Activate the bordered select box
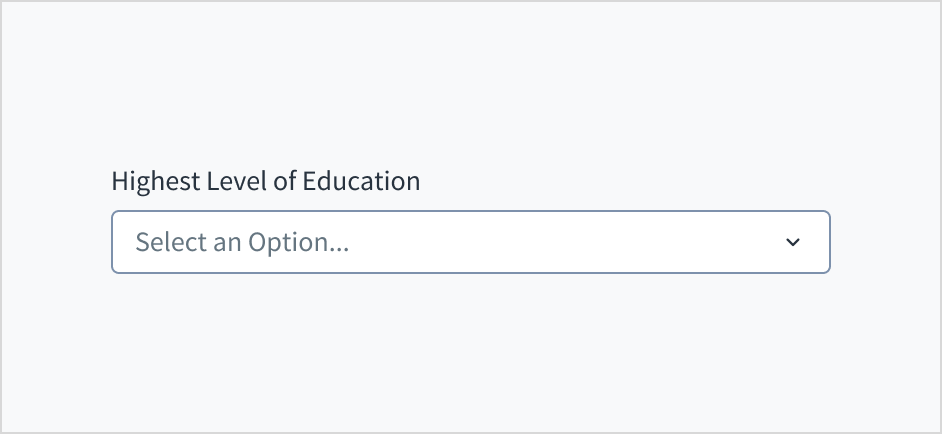This screenshot has height=434, width=942. coord(470,242)
